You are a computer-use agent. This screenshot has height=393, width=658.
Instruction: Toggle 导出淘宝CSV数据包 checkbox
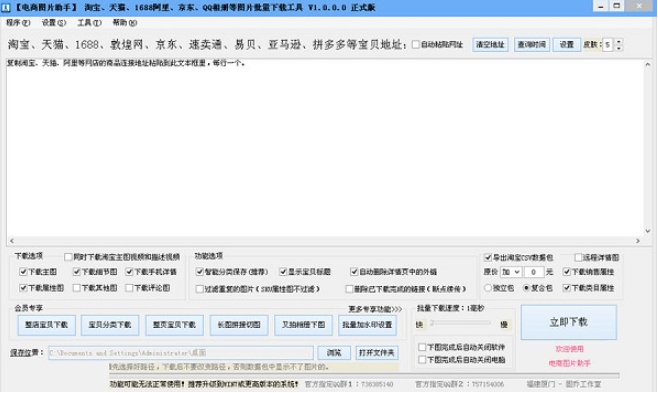(488, 257)
